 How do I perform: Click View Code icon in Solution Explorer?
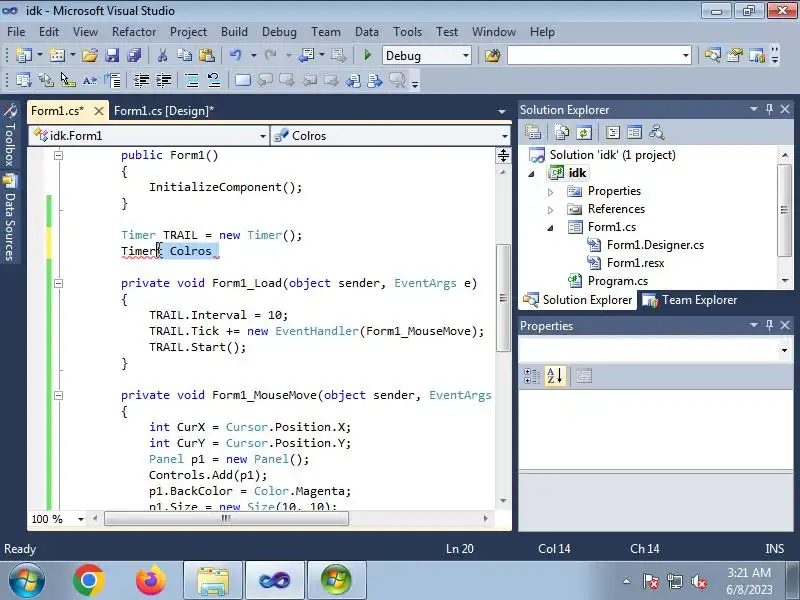(613, 133)
